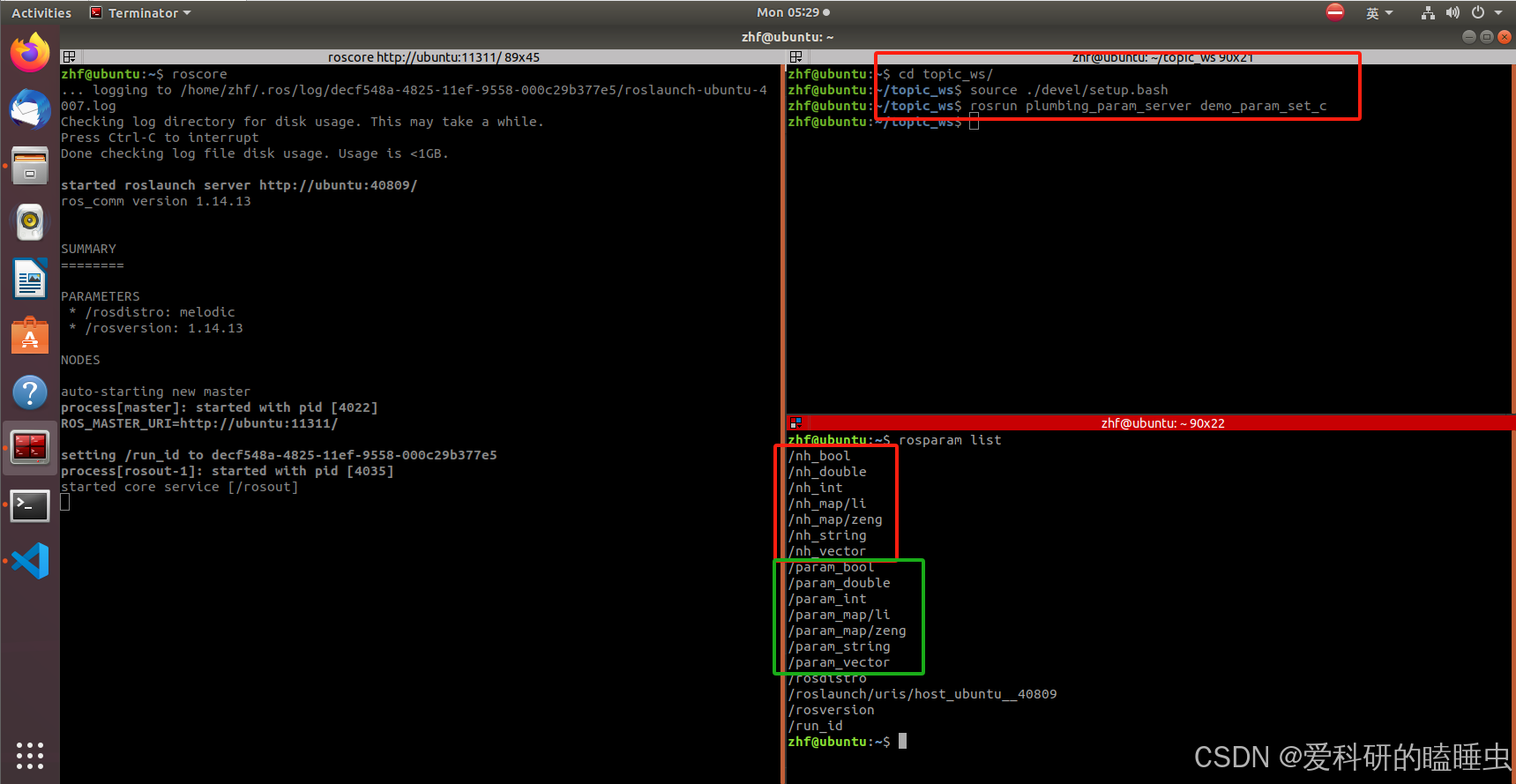Click the roscore pane terminal grouping icon
The width and height of the screenshot is (1516, 784).
click(x=69, y=57)
